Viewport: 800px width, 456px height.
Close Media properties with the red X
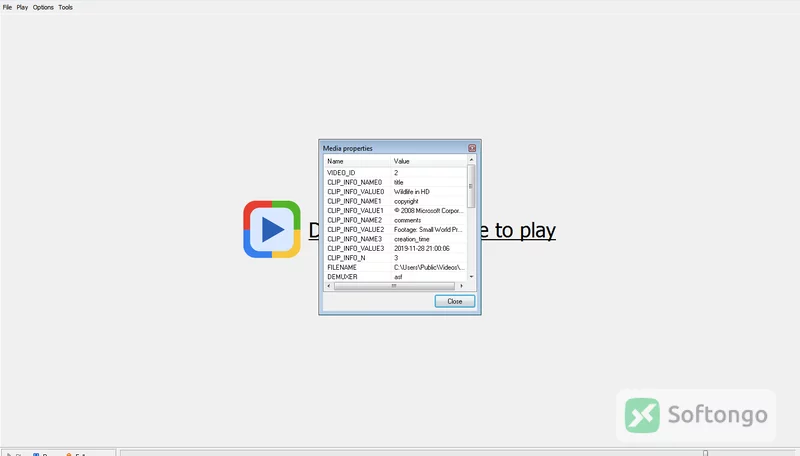pyautogui.click(x=472, y=148)
